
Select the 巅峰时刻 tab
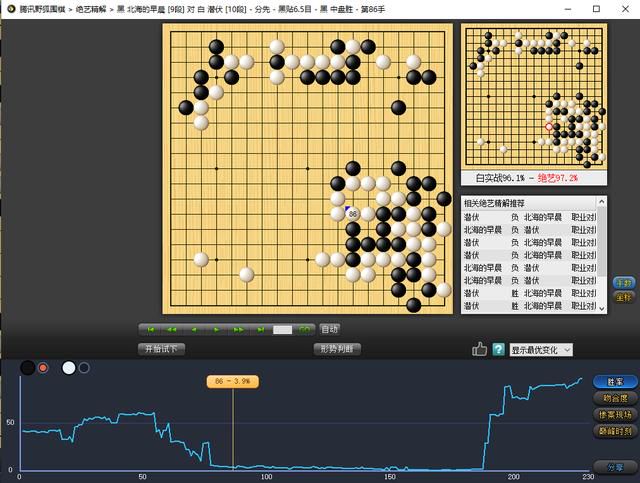tap(615, 431)
